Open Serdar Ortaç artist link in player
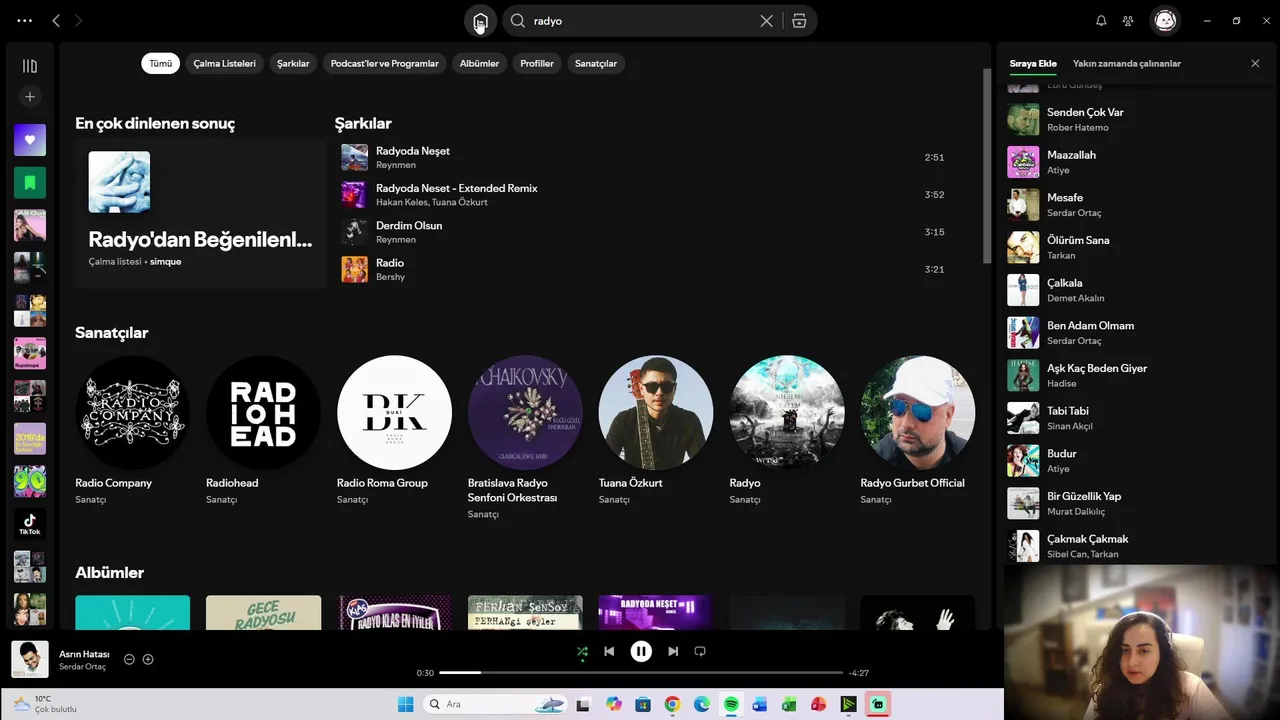Viewport: 1280px width, 720px height. (83, 667)
